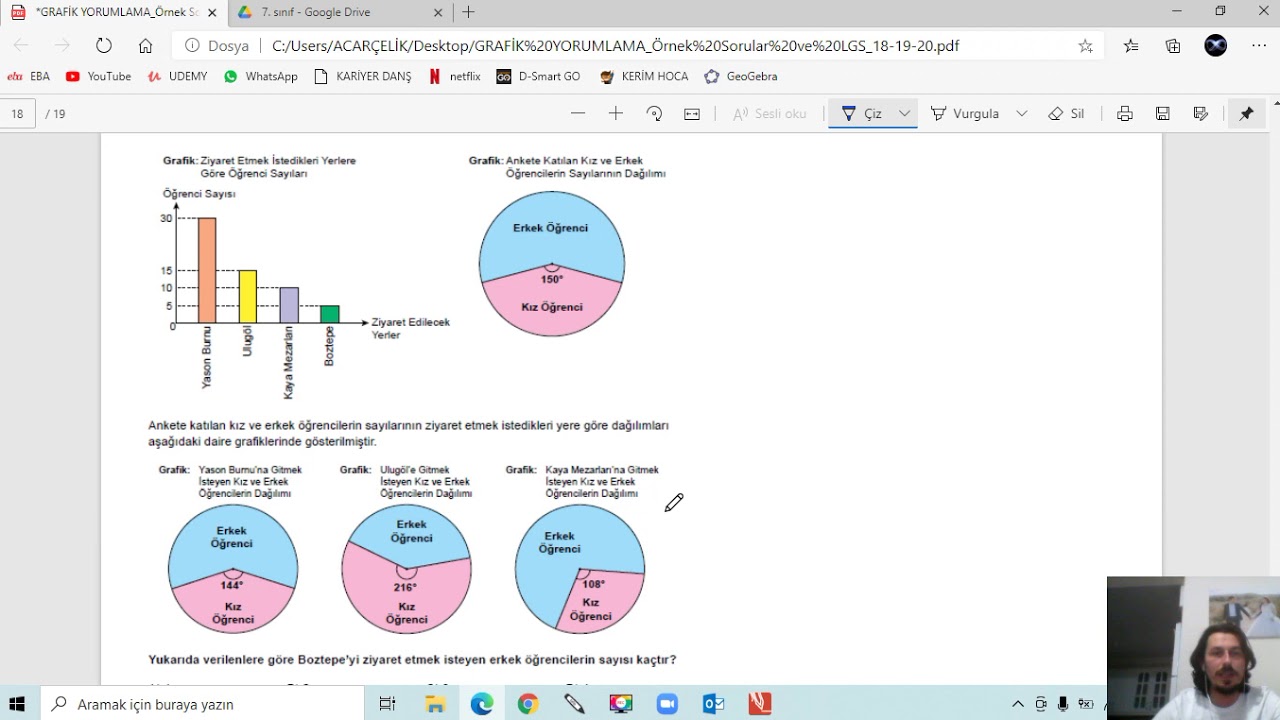Open the EBA bookmark
The width and height of the screenshot is (1280, 720).
tap(28, 76)
